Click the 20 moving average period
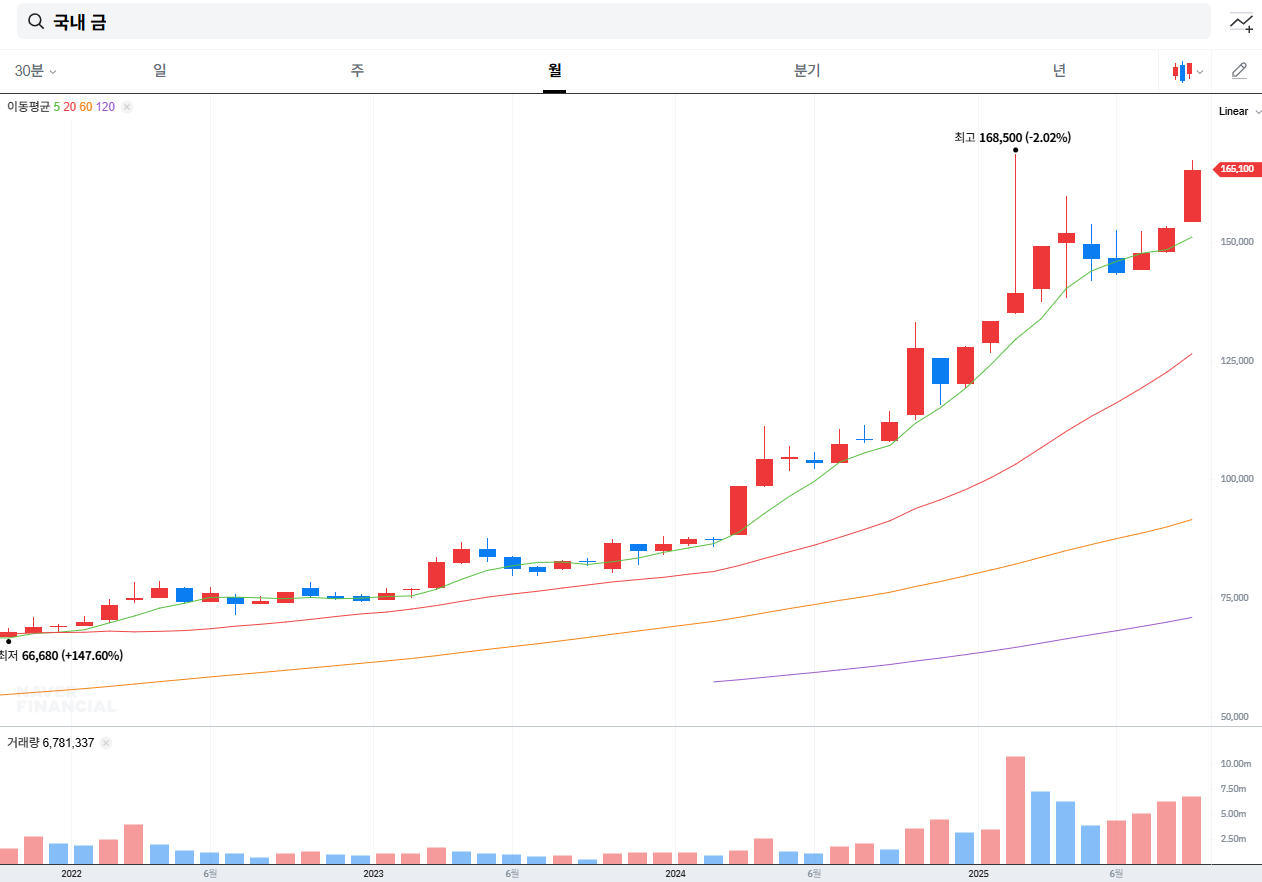The image size is (1262, 882). point(70,106)
